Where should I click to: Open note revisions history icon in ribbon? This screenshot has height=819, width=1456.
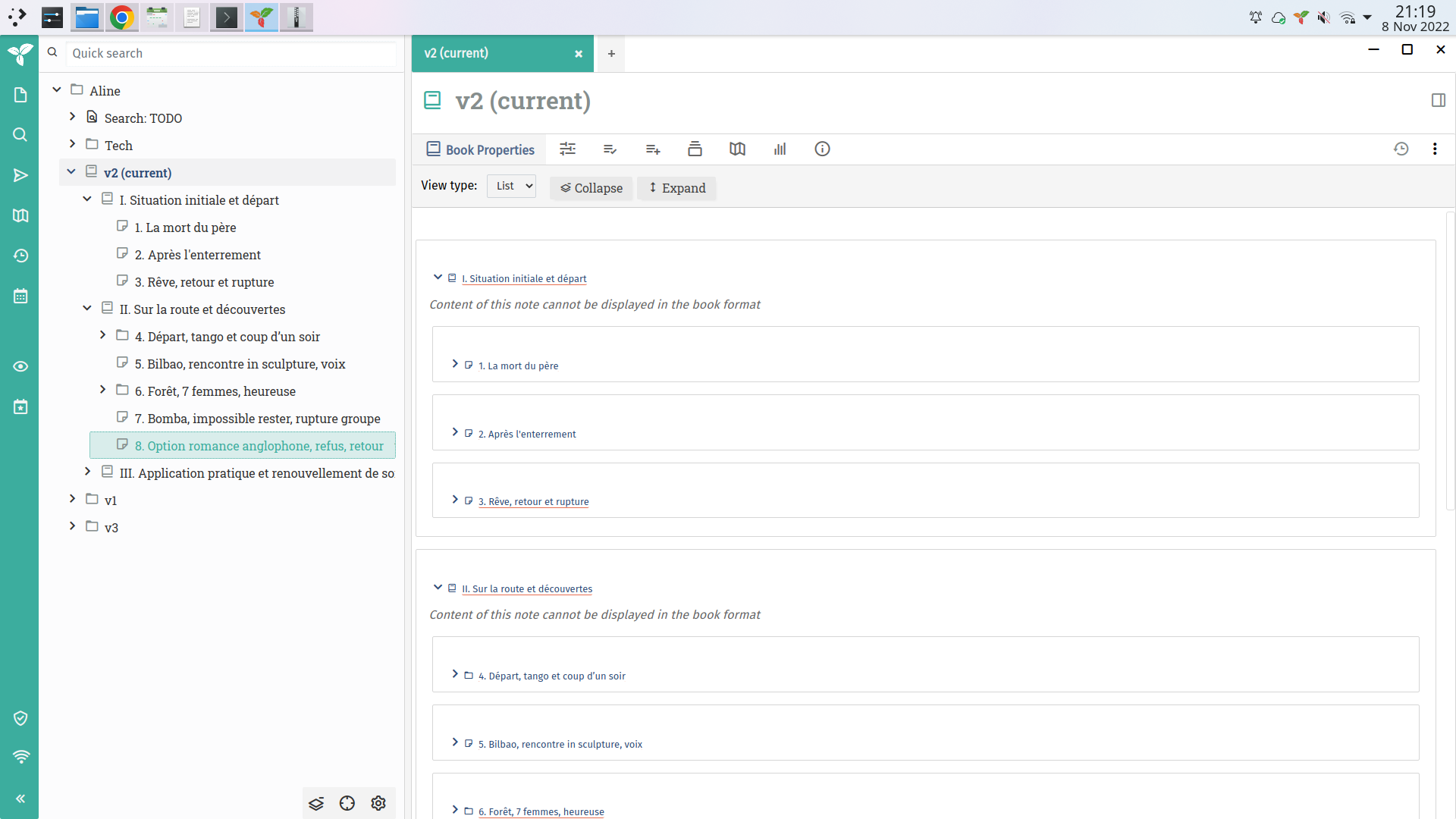click(1401, 149)
